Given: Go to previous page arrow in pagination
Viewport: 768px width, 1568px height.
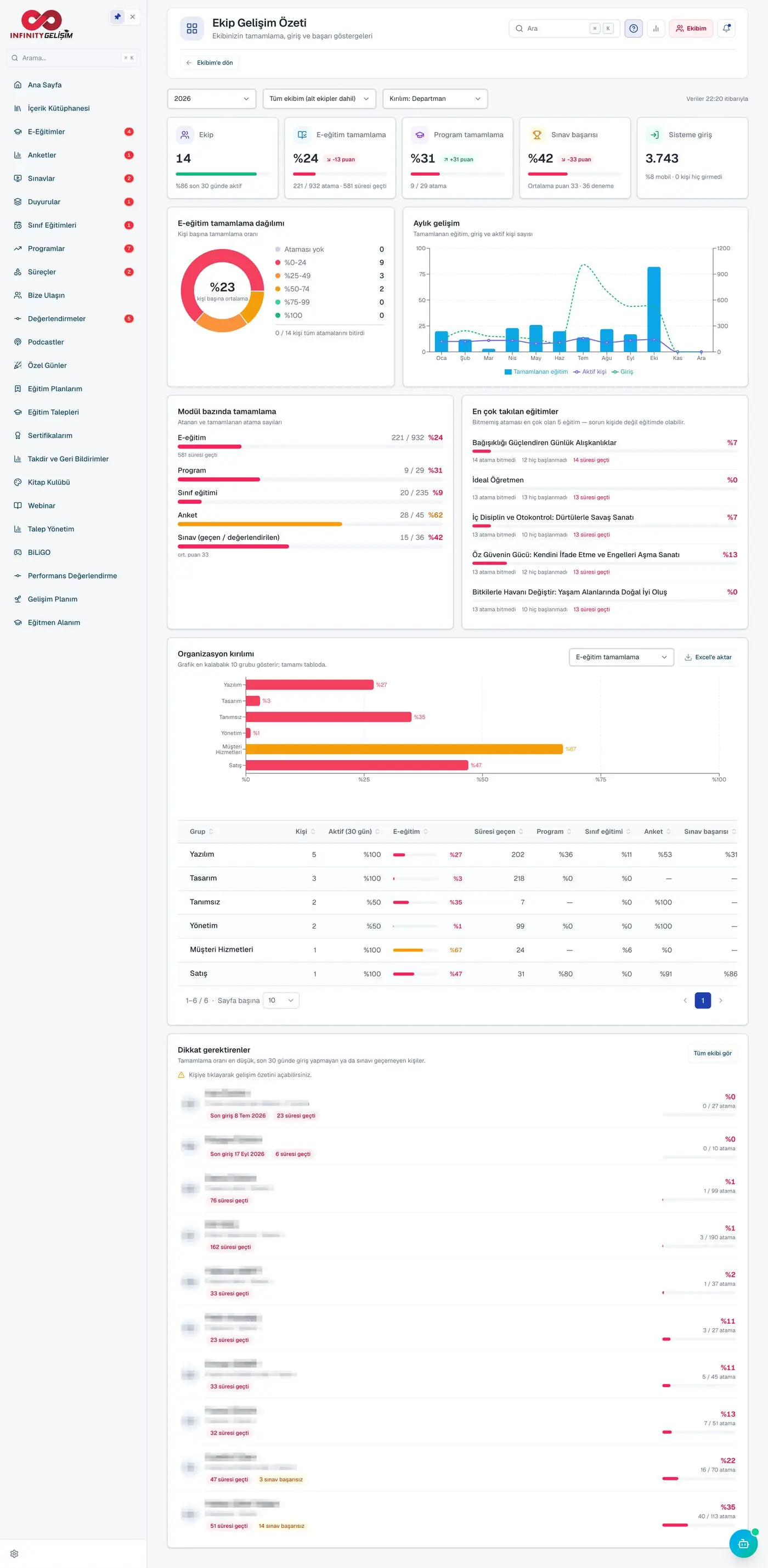Looking at the screenshot, I should [x=685, y=1000].
